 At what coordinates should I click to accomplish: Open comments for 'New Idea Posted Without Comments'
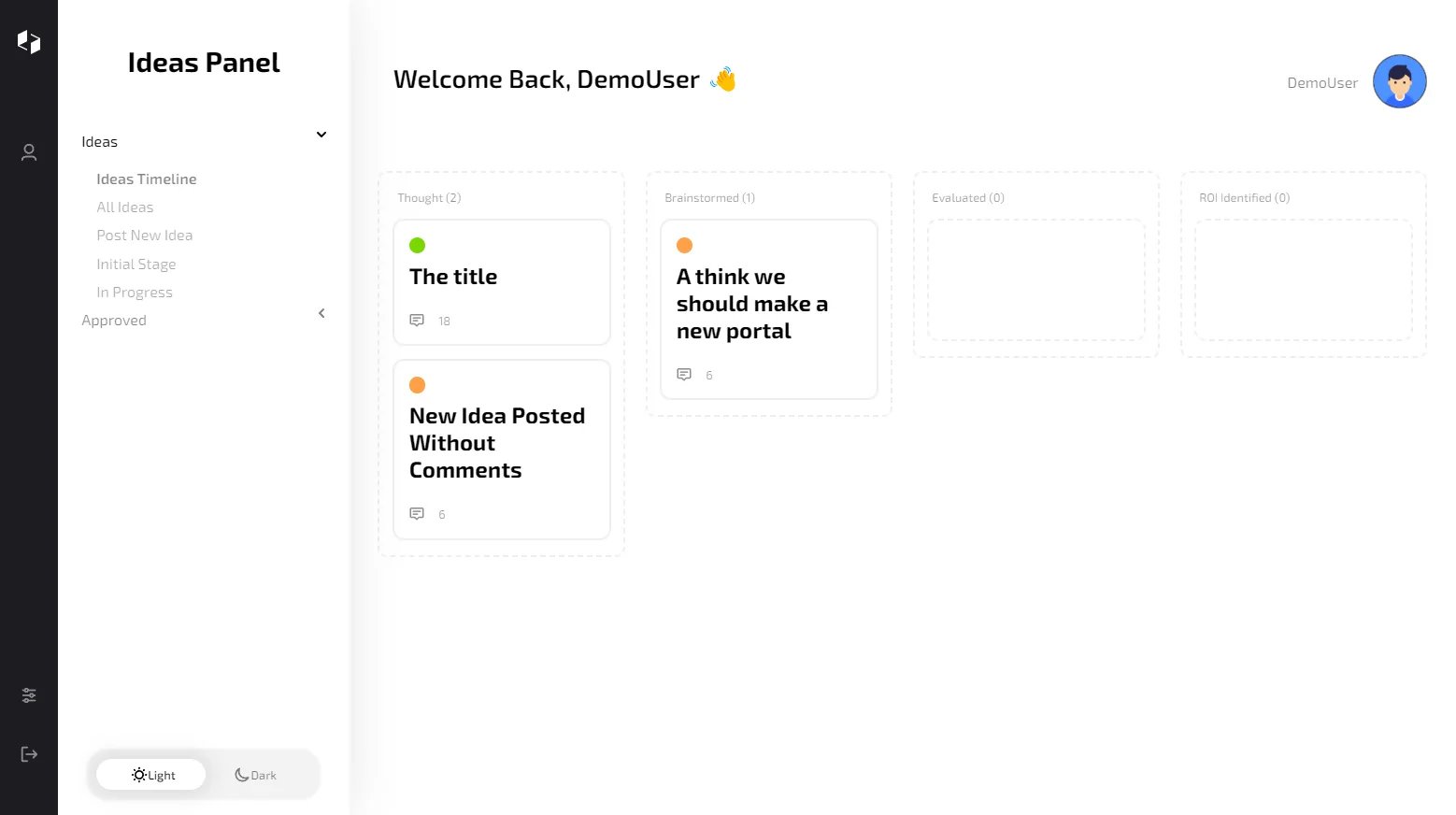pyautogui.click(x=417, y=514)
